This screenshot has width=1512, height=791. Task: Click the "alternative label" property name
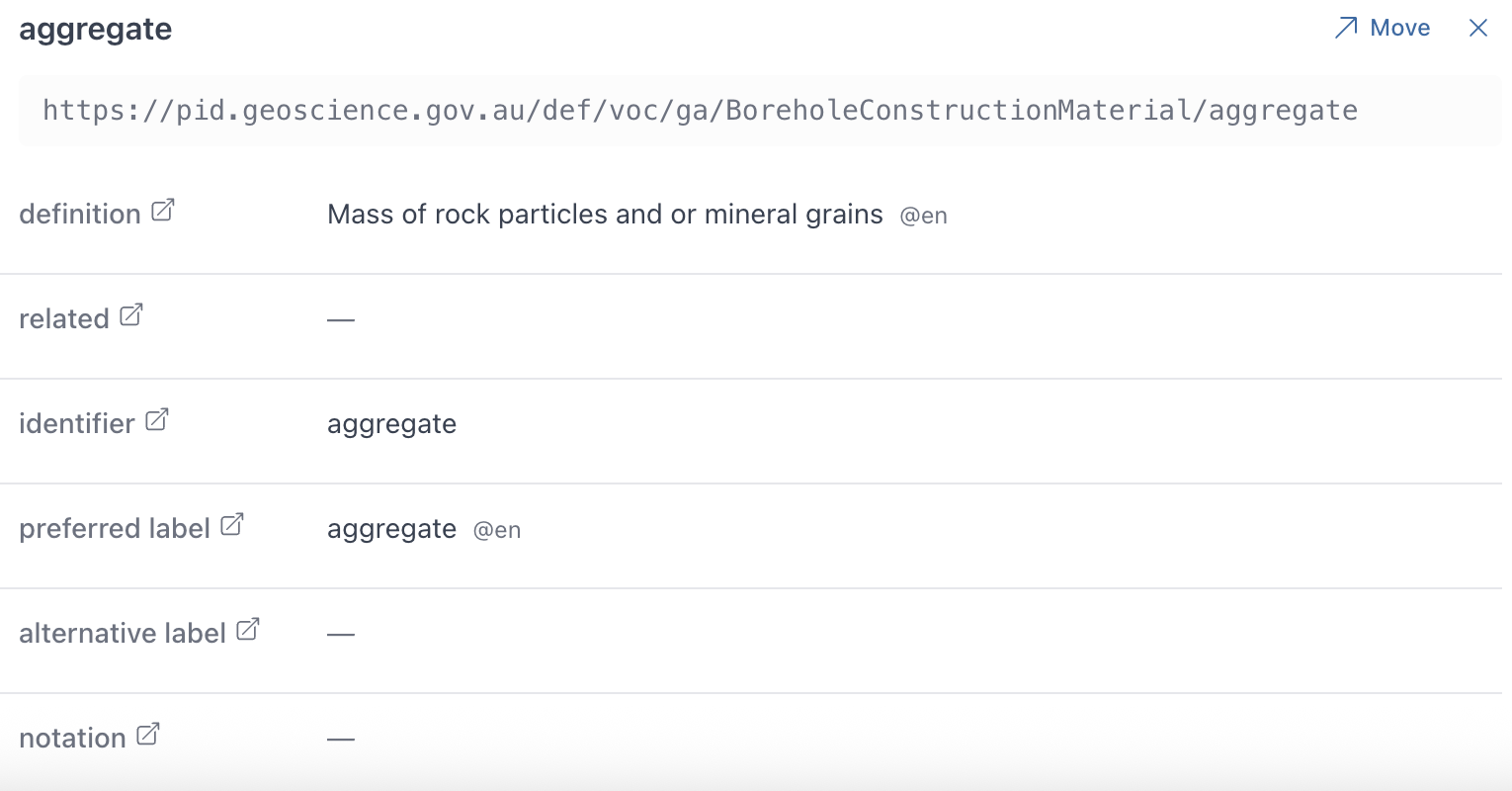(x=123, y=634)
